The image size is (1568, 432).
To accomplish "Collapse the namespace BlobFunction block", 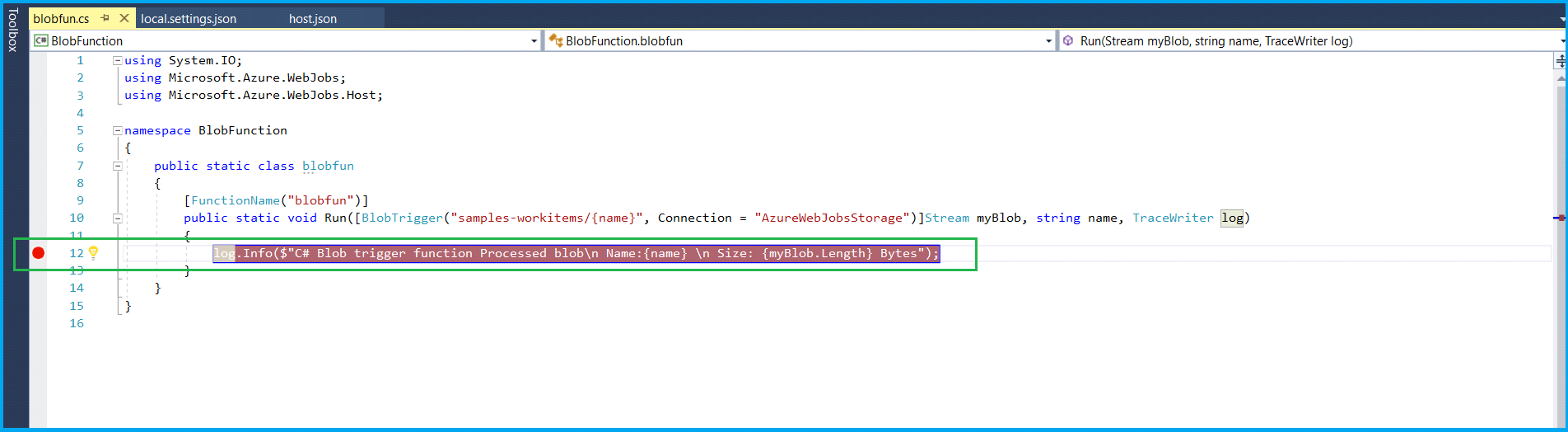I will [118, 130].
